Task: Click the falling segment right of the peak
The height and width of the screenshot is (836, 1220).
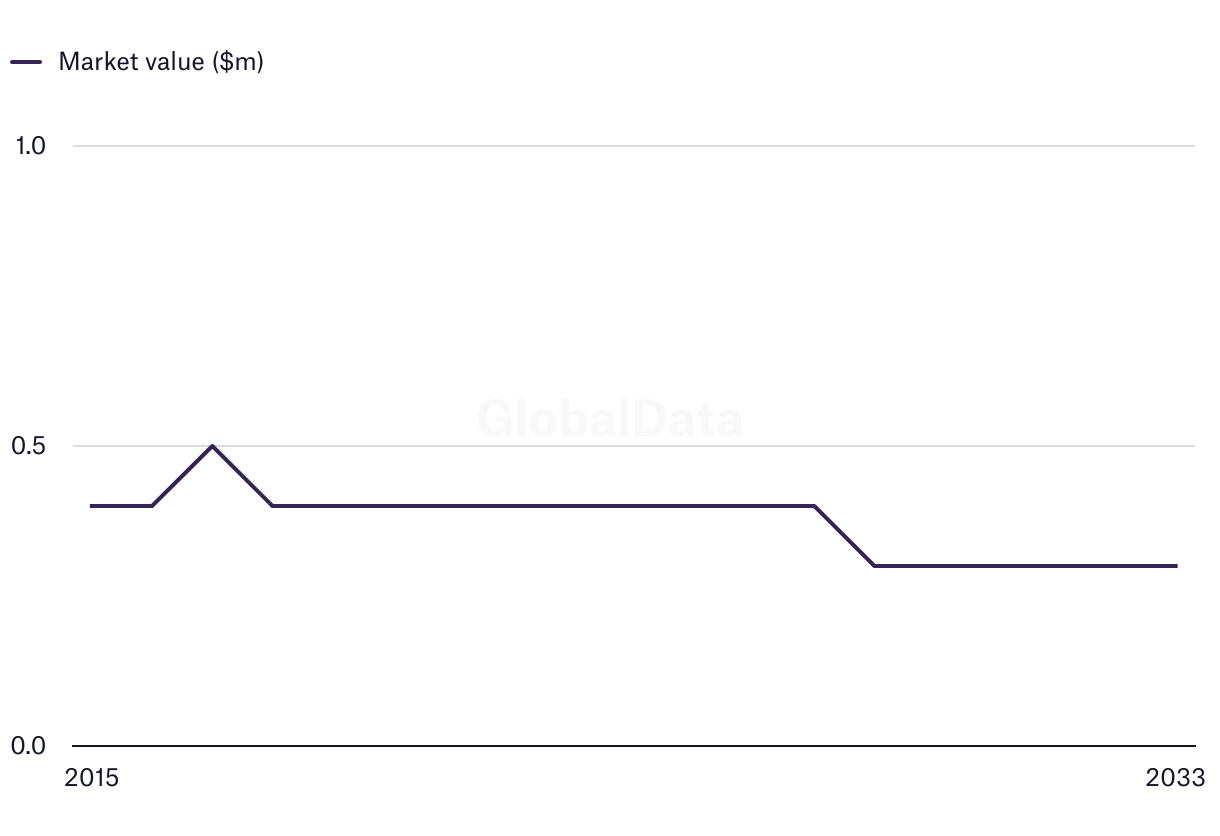Action: [242, 476]
